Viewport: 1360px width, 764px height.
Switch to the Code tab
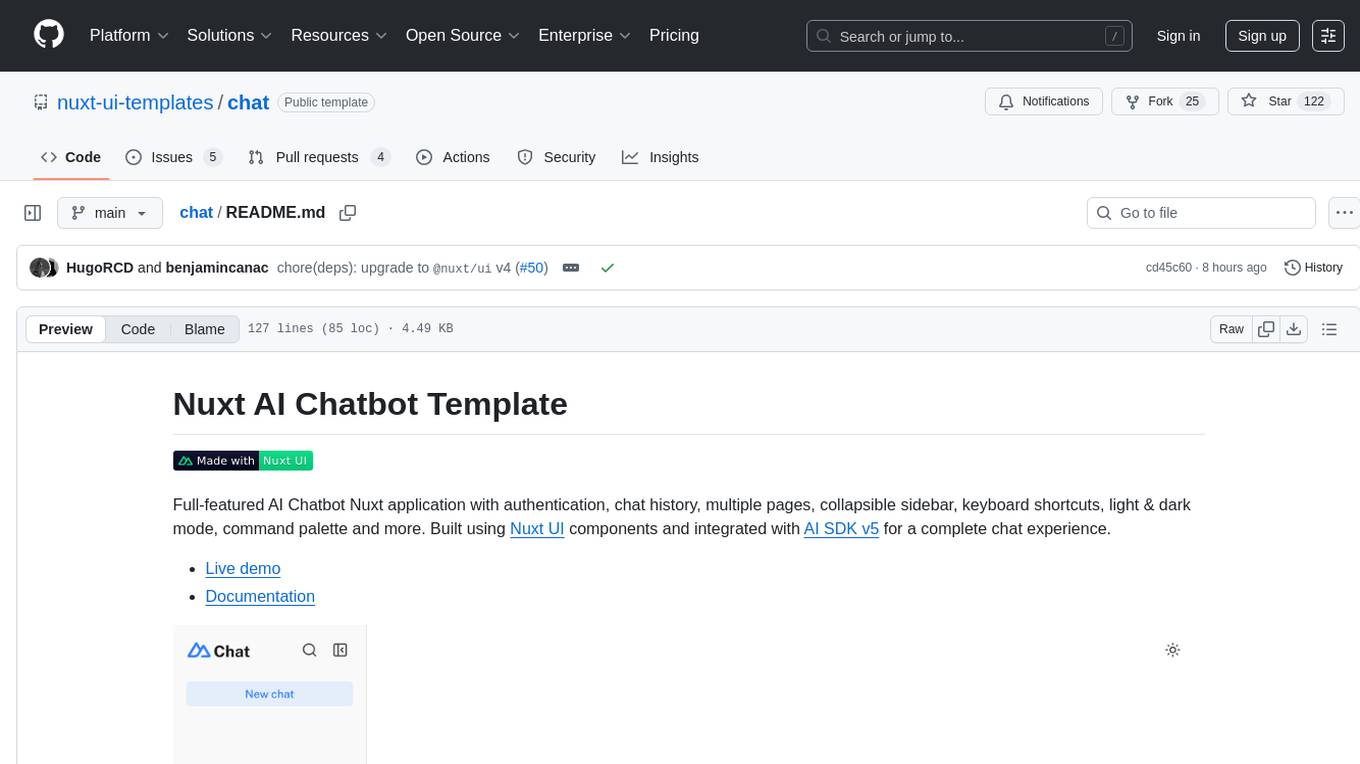pos(71,157)
